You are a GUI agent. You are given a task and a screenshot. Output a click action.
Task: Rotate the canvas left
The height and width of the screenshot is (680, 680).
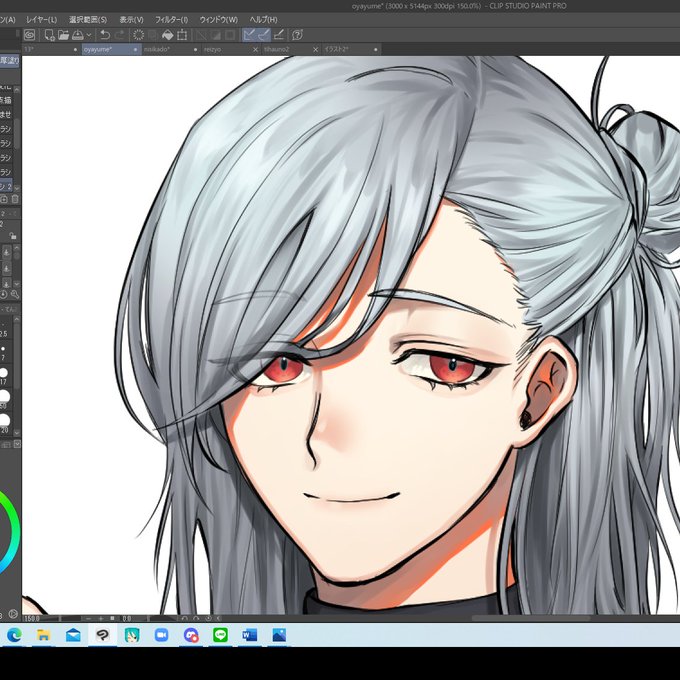[185, 619]
